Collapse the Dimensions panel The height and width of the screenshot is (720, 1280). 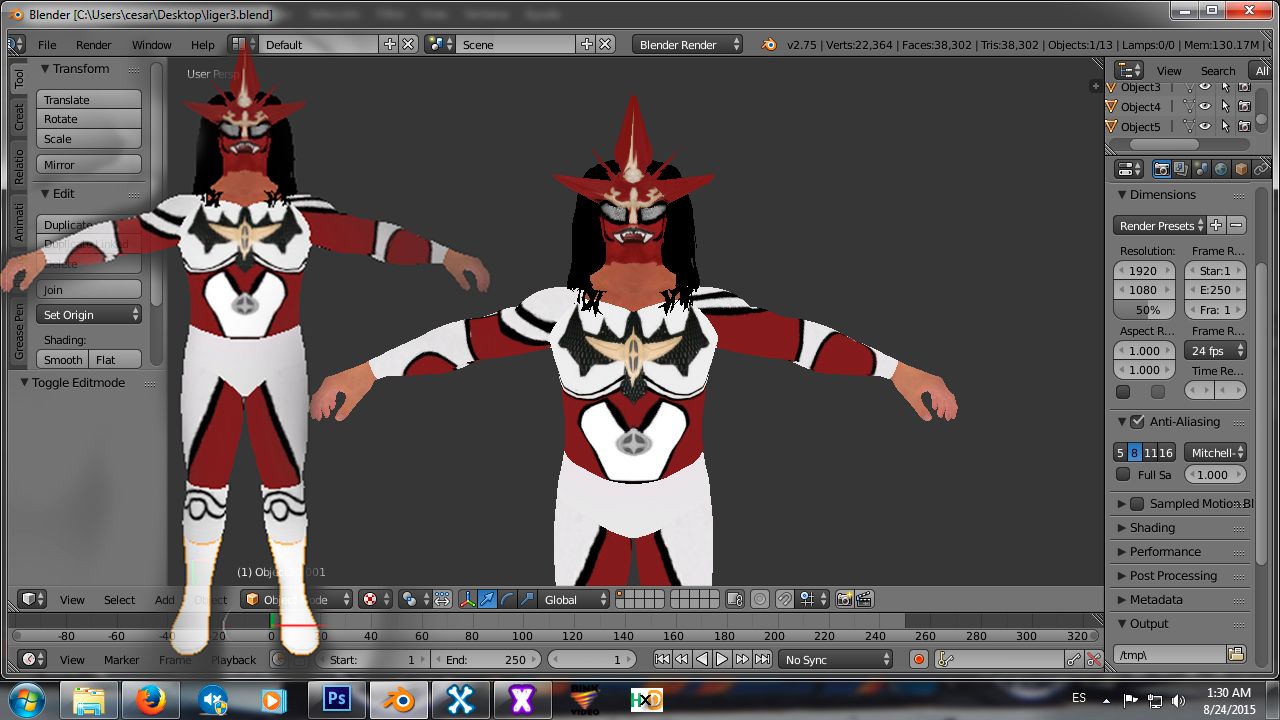pos(1162,194)
